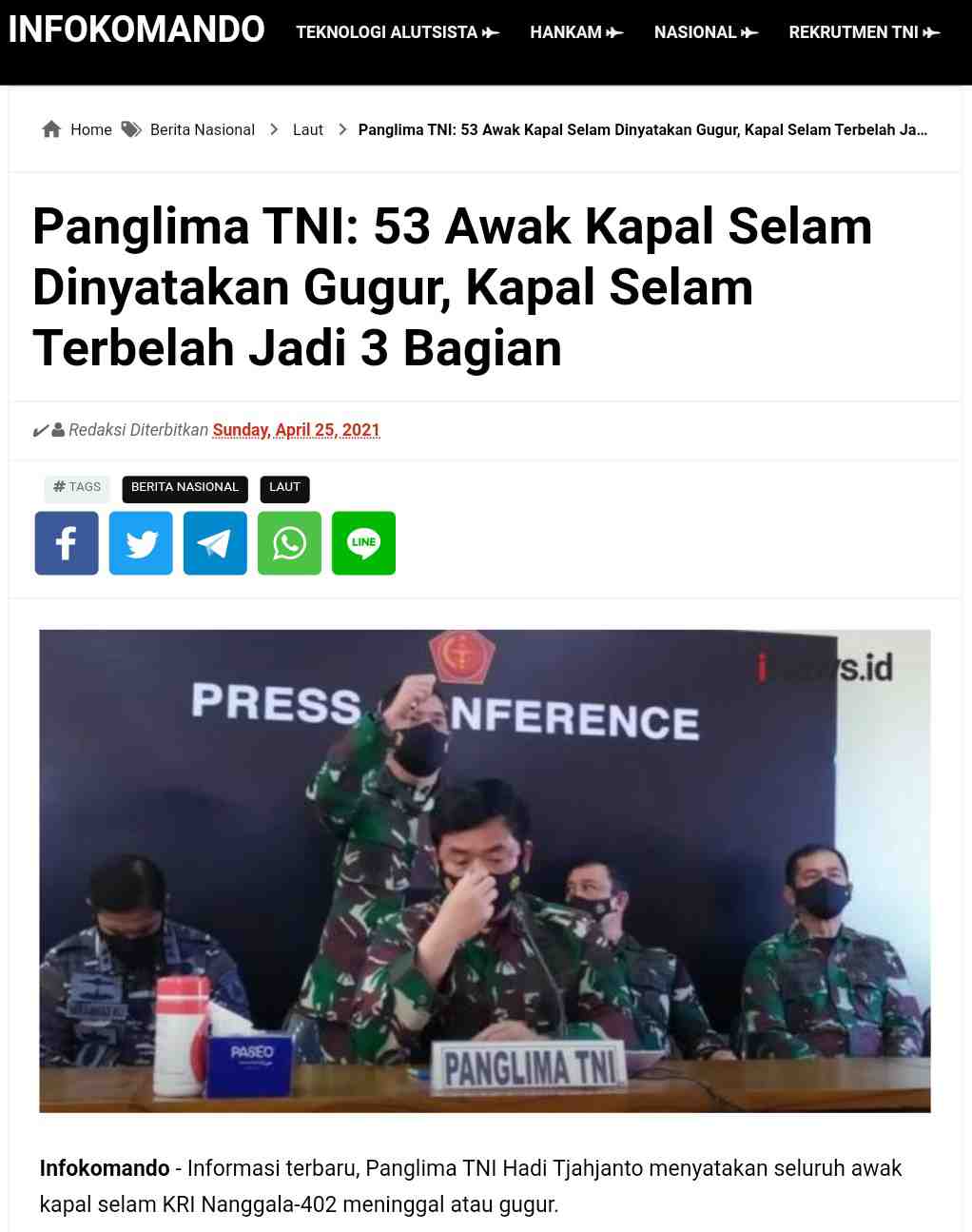Expand the Nasional menu
Viewport: 972px width, 1232px height.
(x=706, y=32)
